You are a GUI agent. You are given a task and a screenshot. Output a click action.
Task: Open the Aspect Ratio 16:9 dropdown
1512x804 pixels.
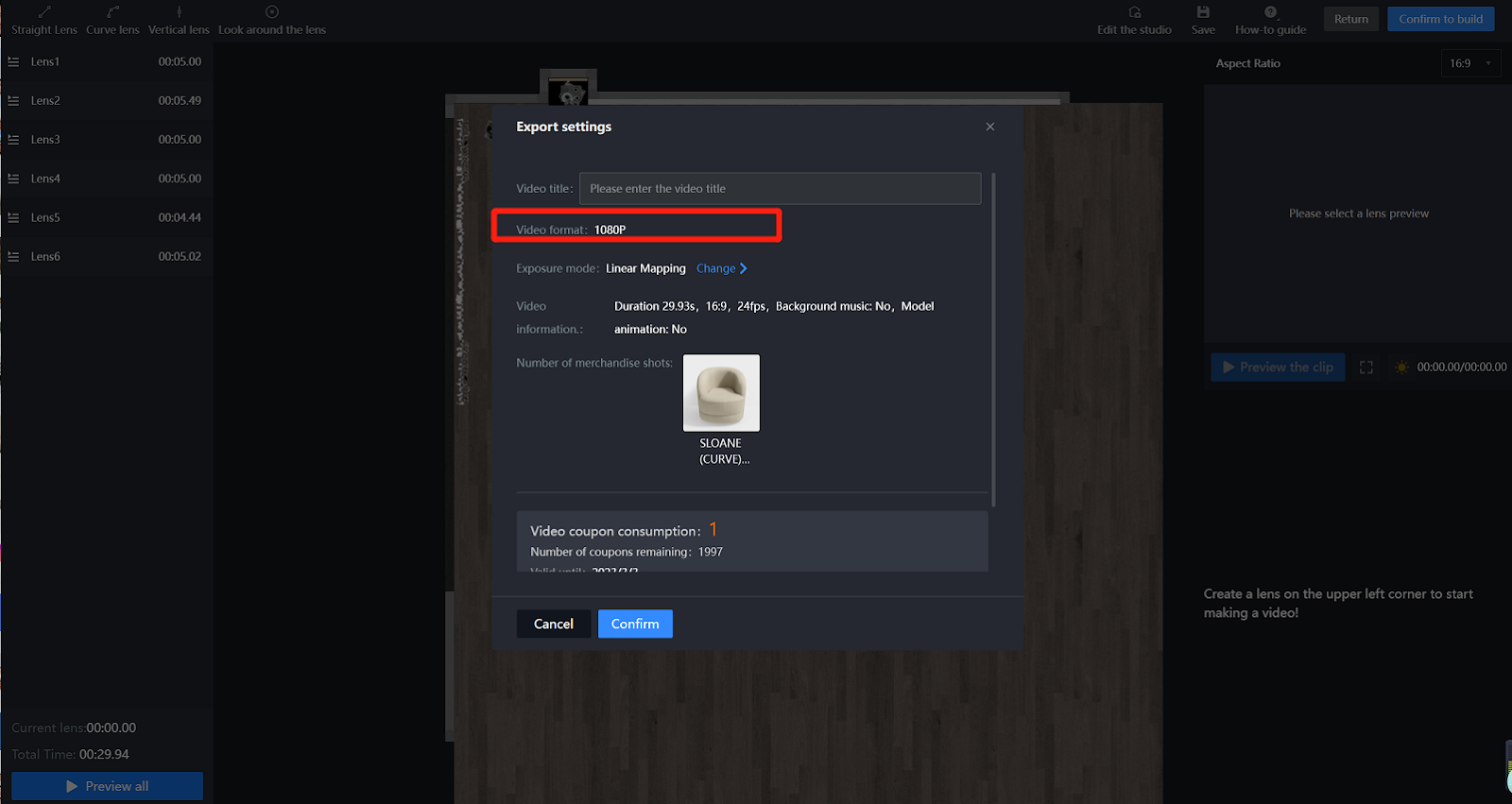pyautogui.click(x=1471, y=63)
